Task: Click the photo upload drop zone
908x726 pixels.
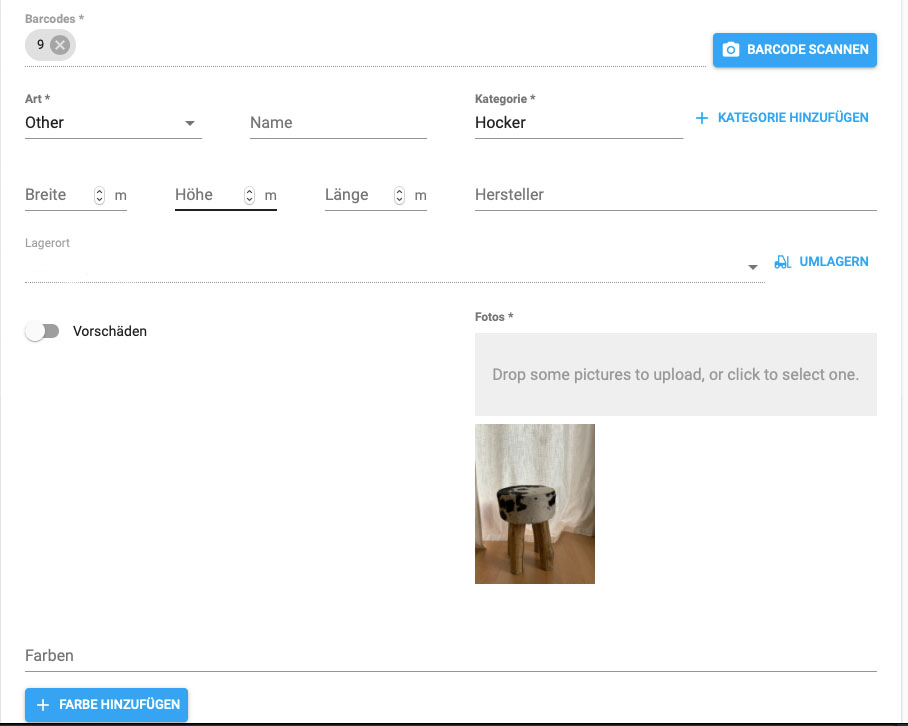Action: point(676,374)
